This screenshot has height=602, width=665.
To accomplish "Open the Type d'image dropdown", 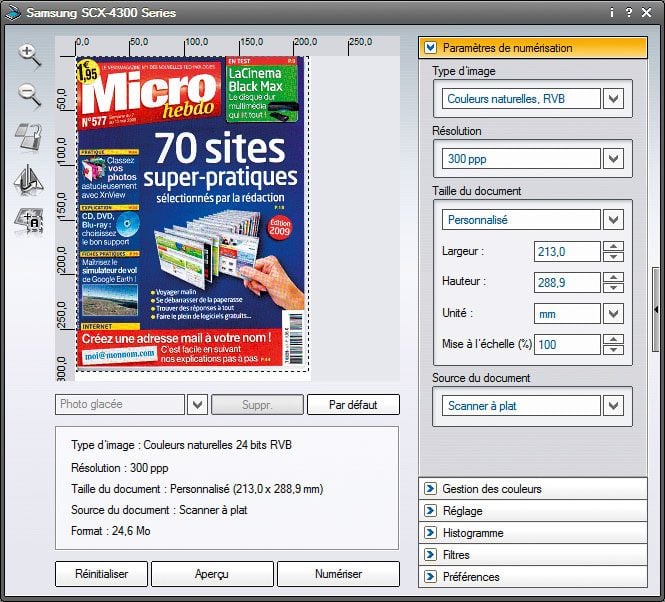I will (614, 99).
